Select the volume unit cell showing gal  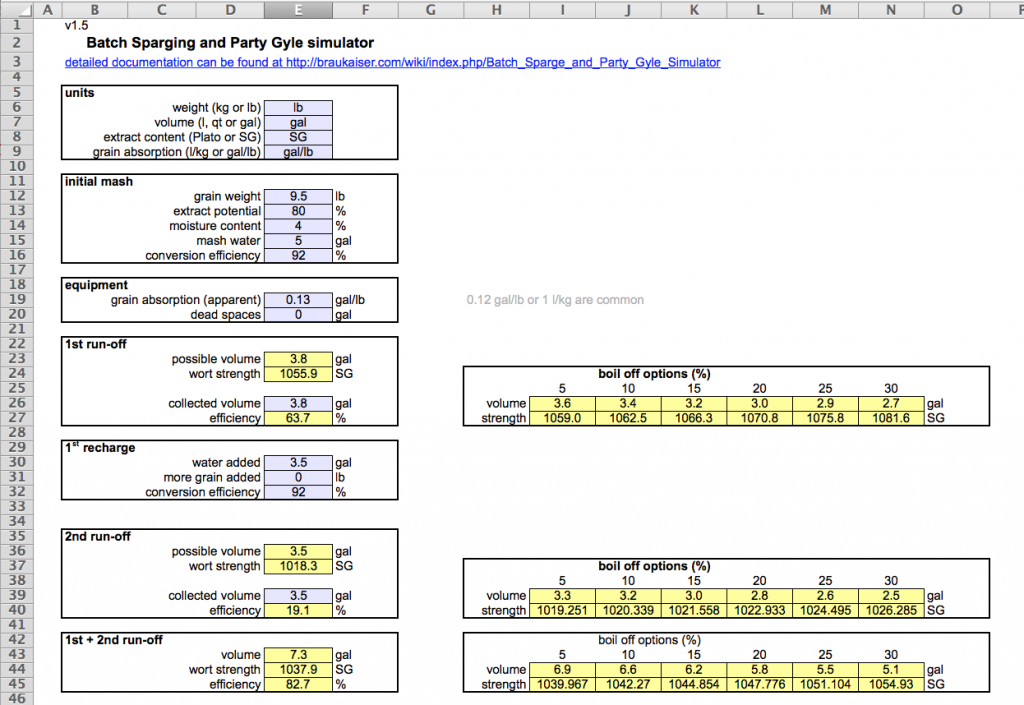pos(298,123)
